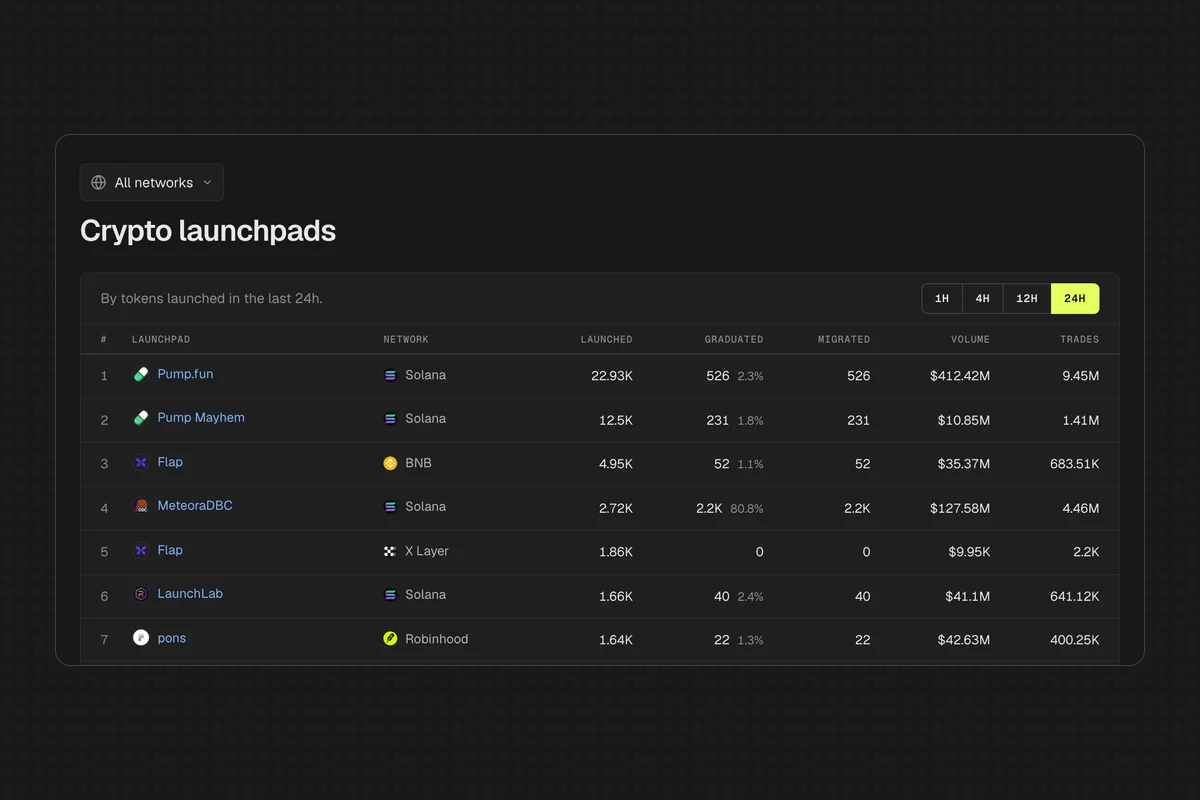Viewport: 1200px width, 800px height.
Task: Sort by the Graduated column header
Action: coord(734,340)
